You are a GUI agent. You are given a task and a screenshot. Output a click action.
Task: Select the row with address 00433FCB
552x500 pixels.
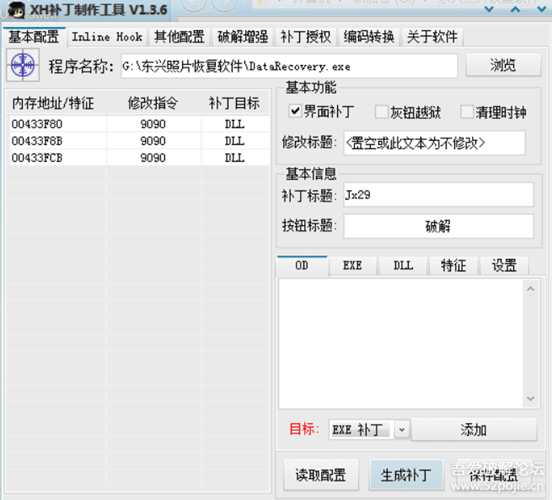(139, 158)
